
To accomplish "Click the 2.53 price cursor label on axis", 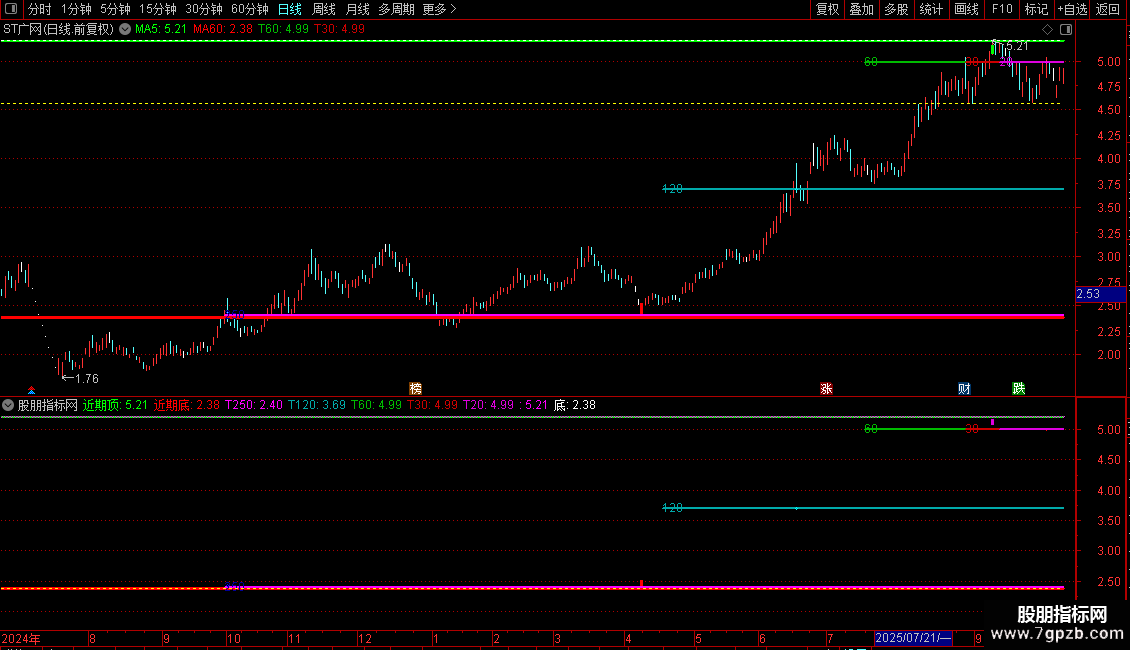I will pyautogui.click(x=1100, y=294).
